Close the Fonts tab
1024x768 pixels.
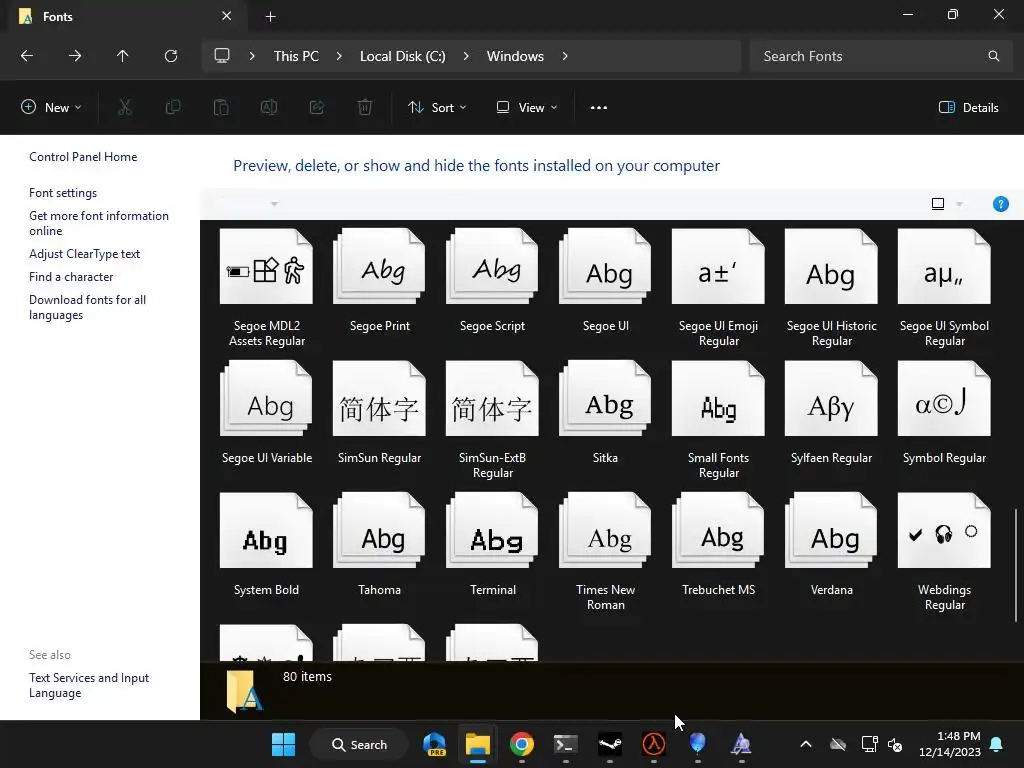point(227,16)
